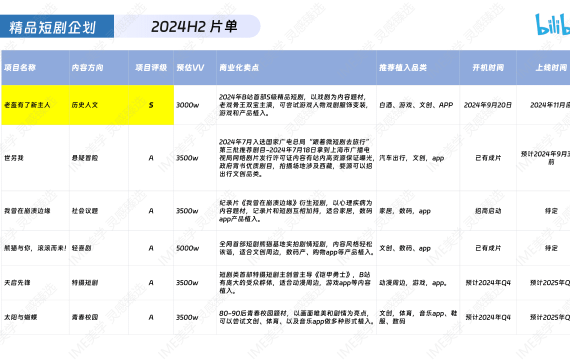Select the 3500w value in the 世另我 row
The width and height of the screenshot is (570, 360).
[x=188, y=158]
